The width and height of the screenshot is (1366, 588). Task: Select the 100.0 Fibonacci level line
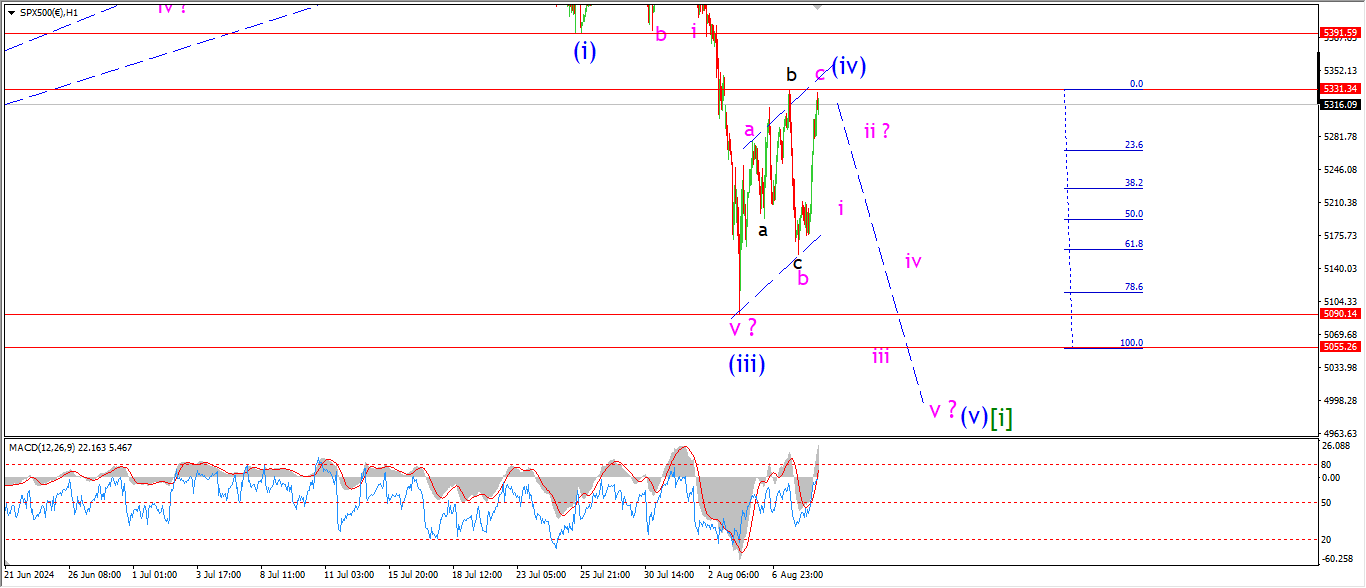[1104, 346]
